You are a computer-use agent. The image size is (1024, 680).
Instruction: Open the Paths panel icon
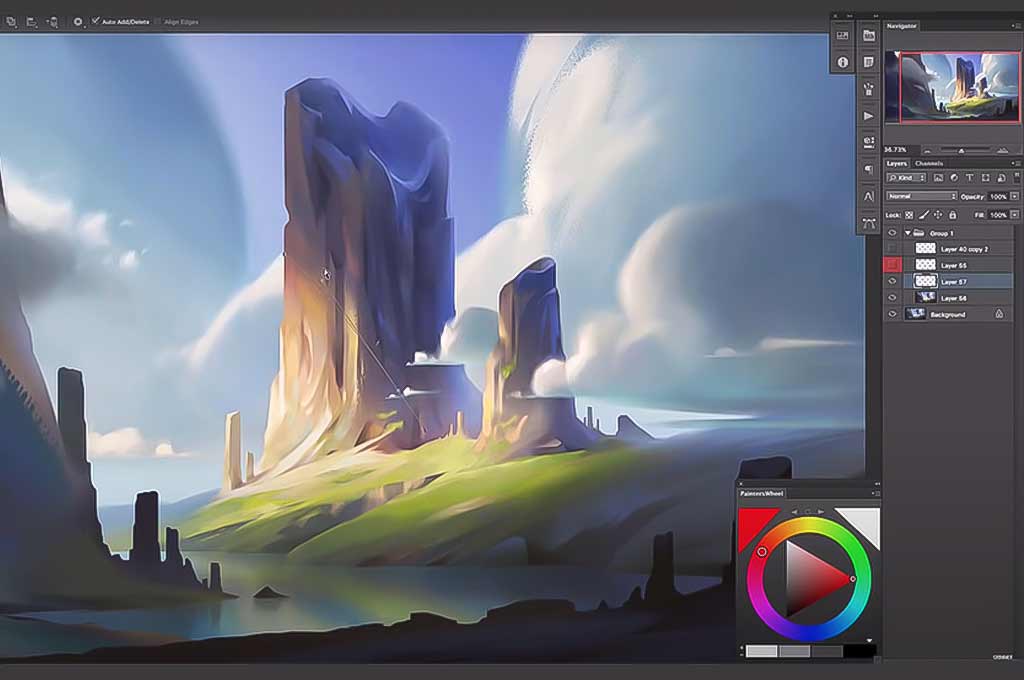869,223
